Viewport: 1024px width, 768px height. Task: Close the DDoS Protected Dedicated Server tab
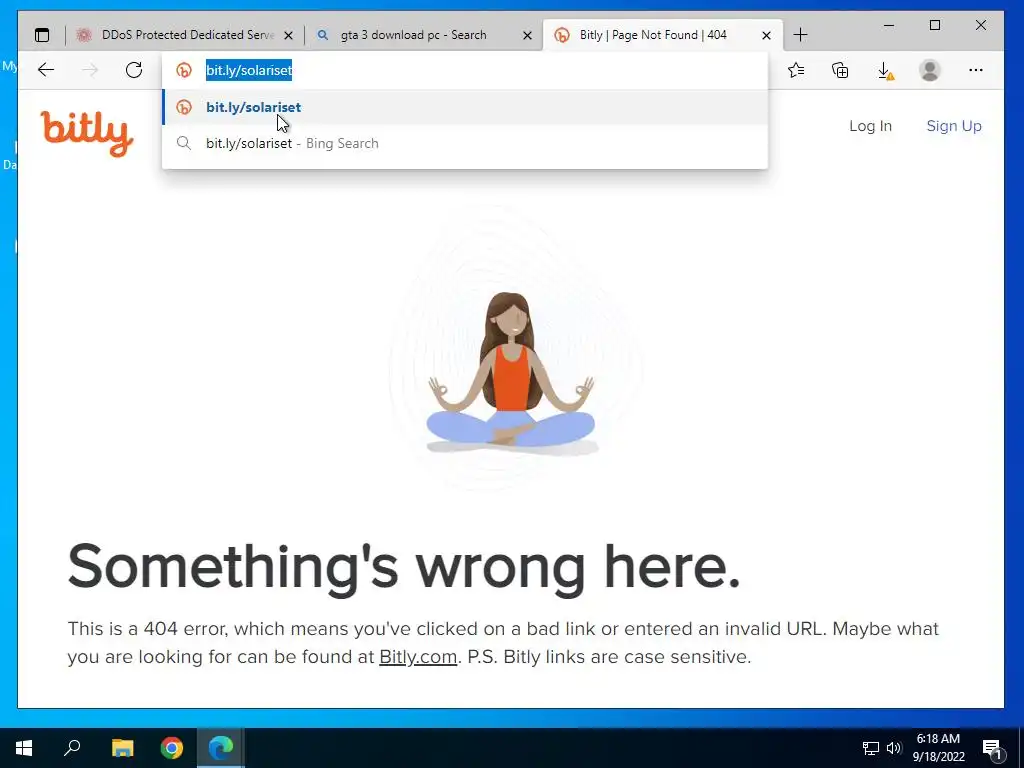289,35
